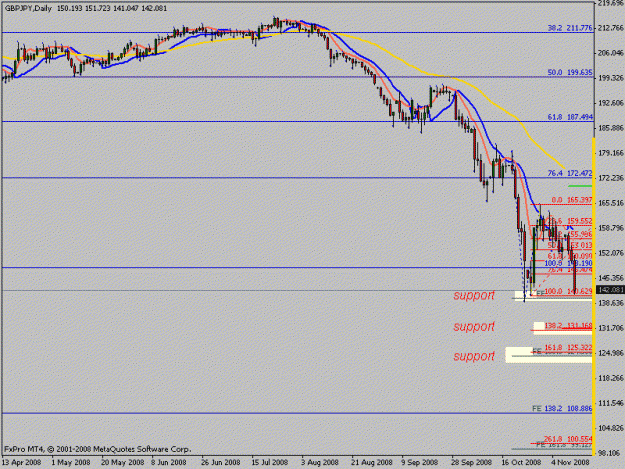Click the FxPro MT4 MetaQuotes copyright text
Viewport: 625px width, 469px height.
(97, 449)
